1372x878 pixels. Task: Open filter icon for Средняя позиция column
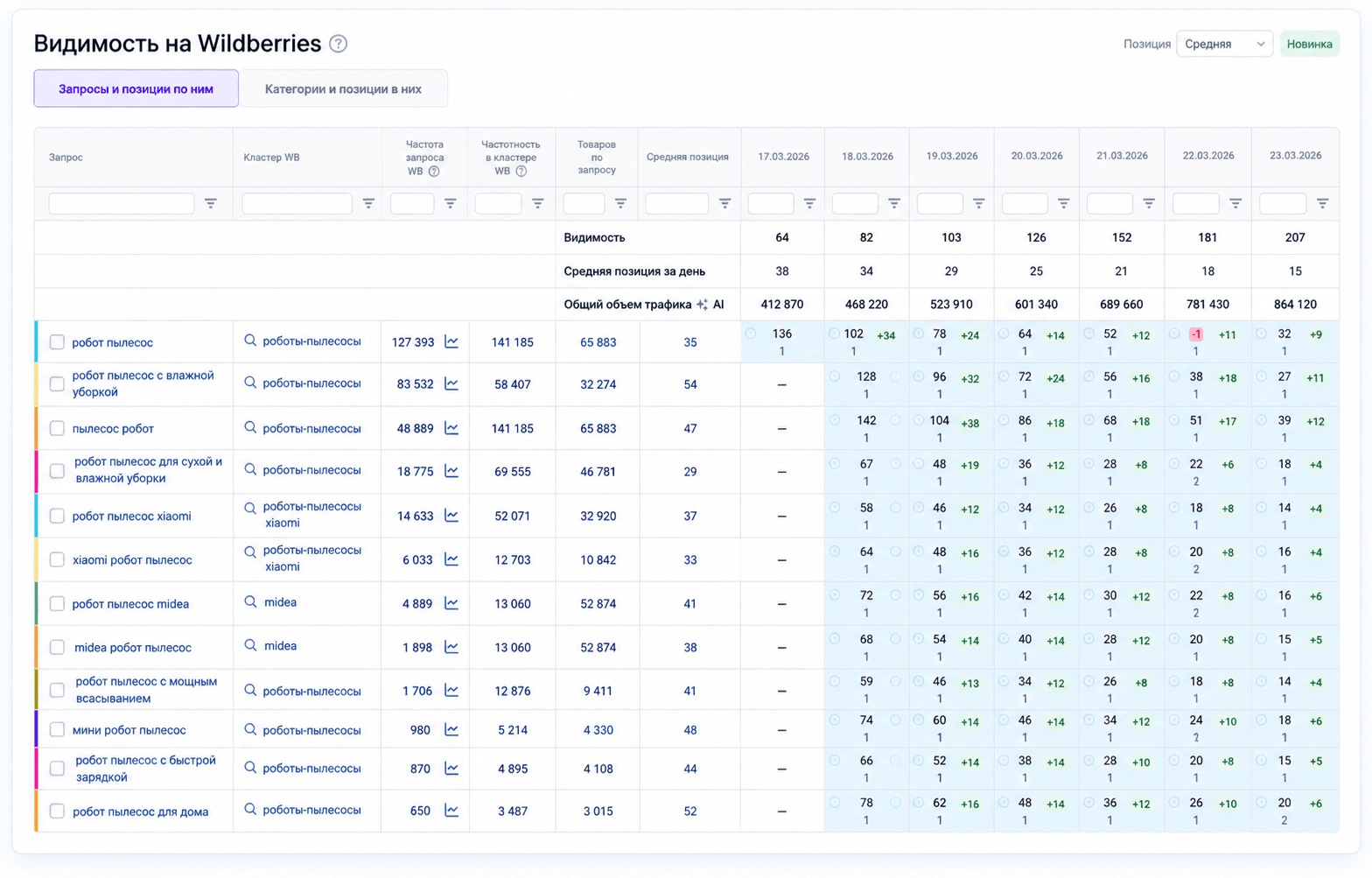coord(724,203)
